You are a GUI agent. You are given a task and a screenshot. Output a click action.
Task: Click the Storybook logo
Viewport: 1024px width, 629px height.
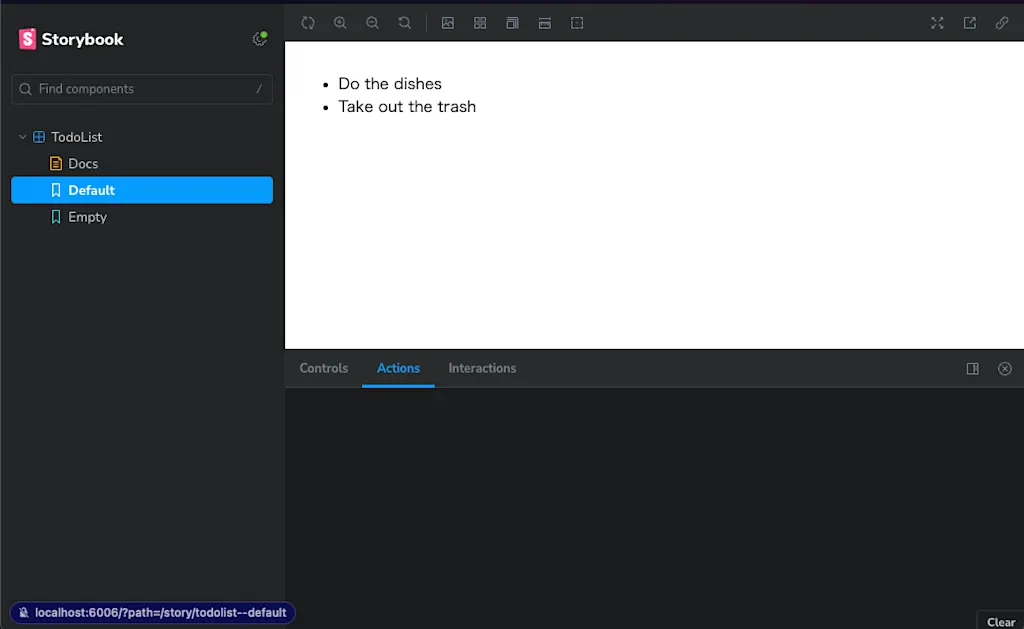pyautogui.click(x=71, y=39)
